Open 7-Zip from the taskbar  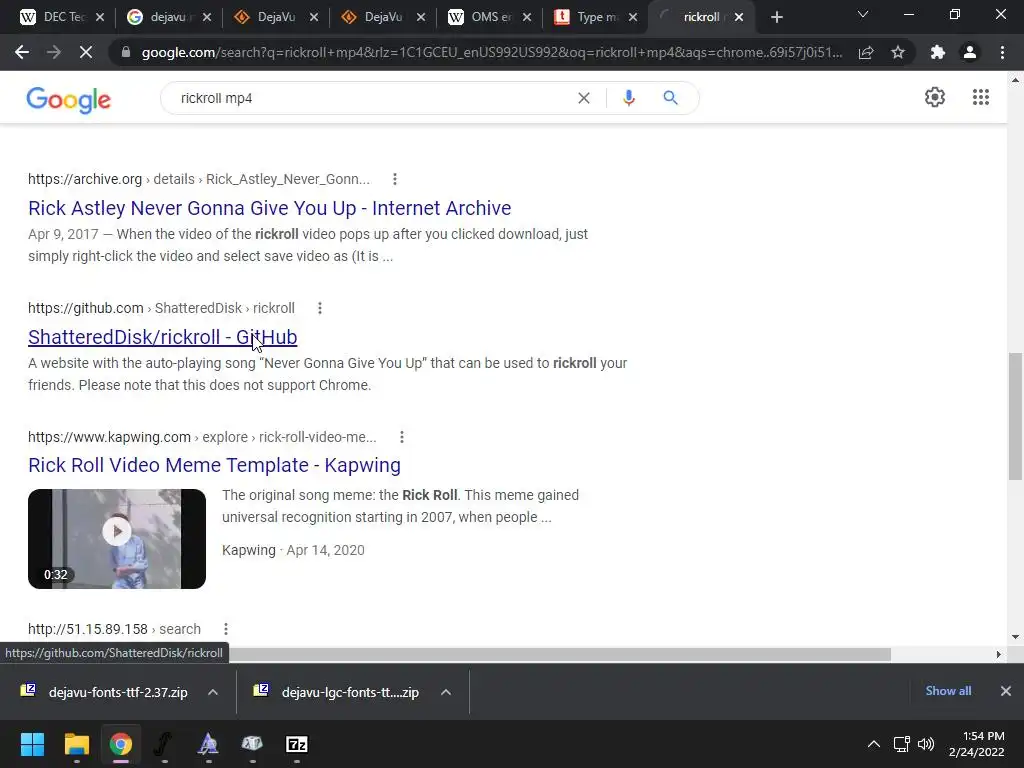296,744
